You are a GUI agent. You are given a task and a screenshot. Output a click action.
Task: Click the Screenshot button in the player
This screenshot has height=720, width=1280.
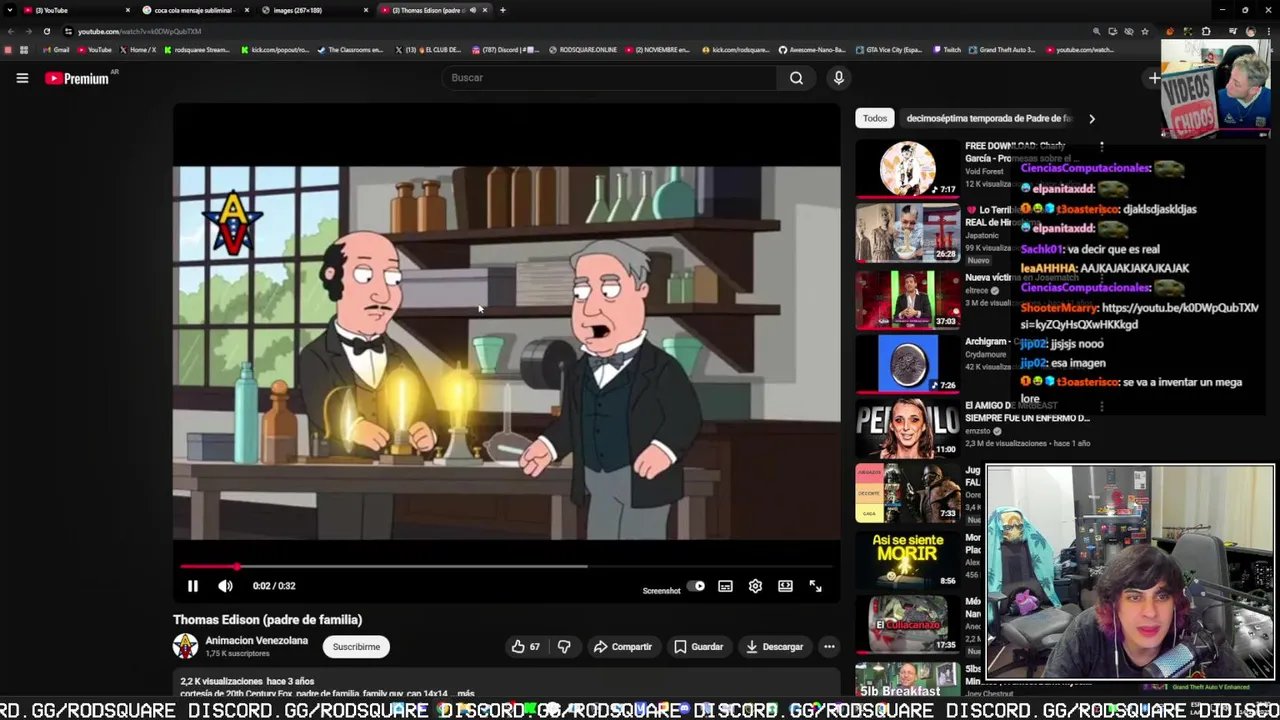(661, 590)
